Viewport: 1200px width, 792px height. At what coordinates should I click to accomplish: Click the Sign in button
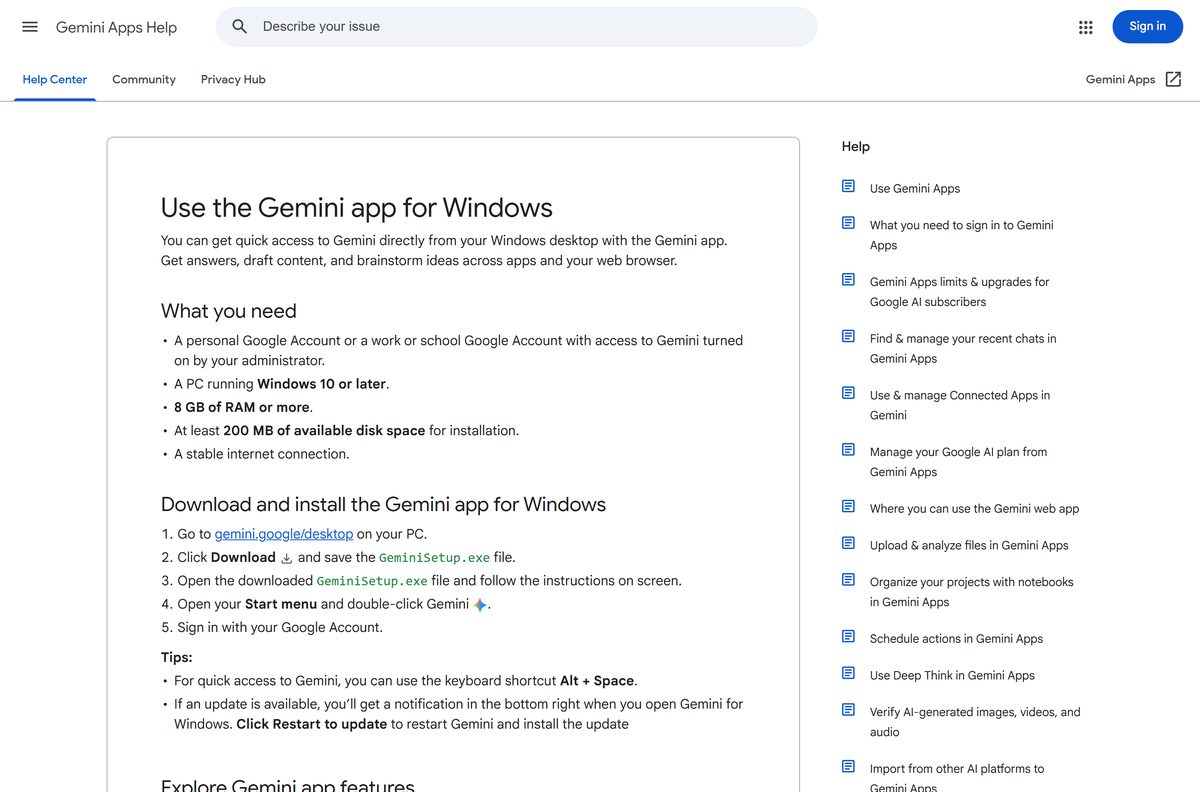point(1147,26)
